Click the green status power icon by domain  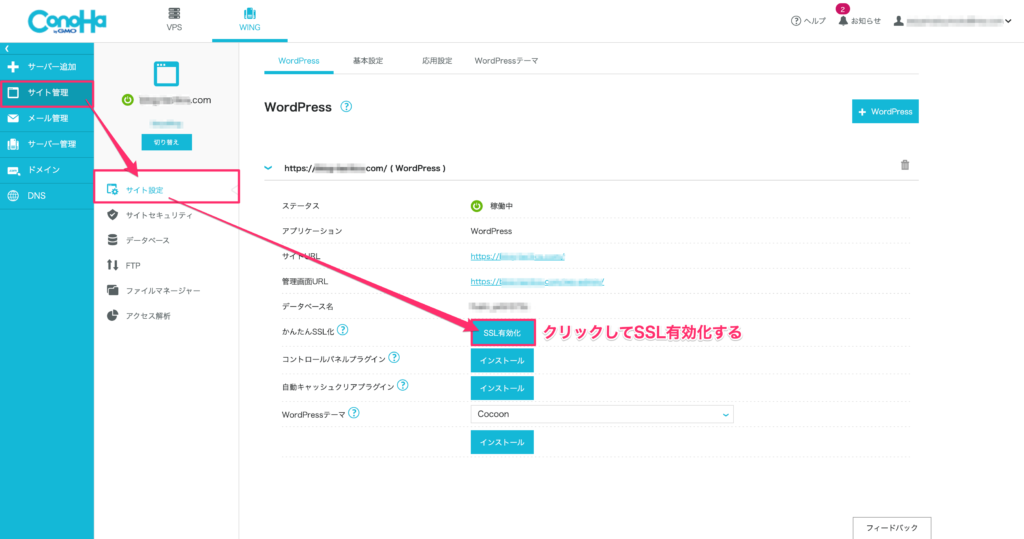[x=127, y=100]
